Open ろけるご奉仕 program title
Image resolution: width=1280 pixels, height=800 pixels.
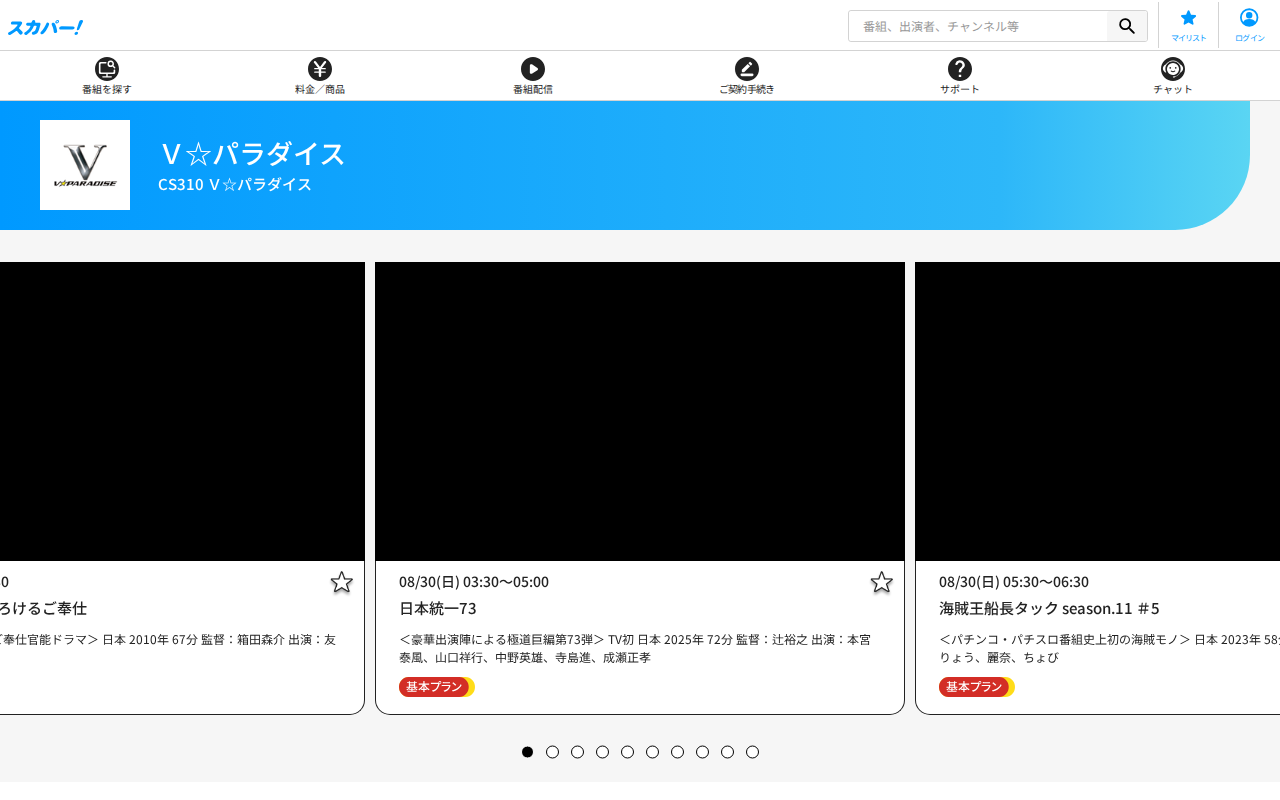click(x=43, y=608)
